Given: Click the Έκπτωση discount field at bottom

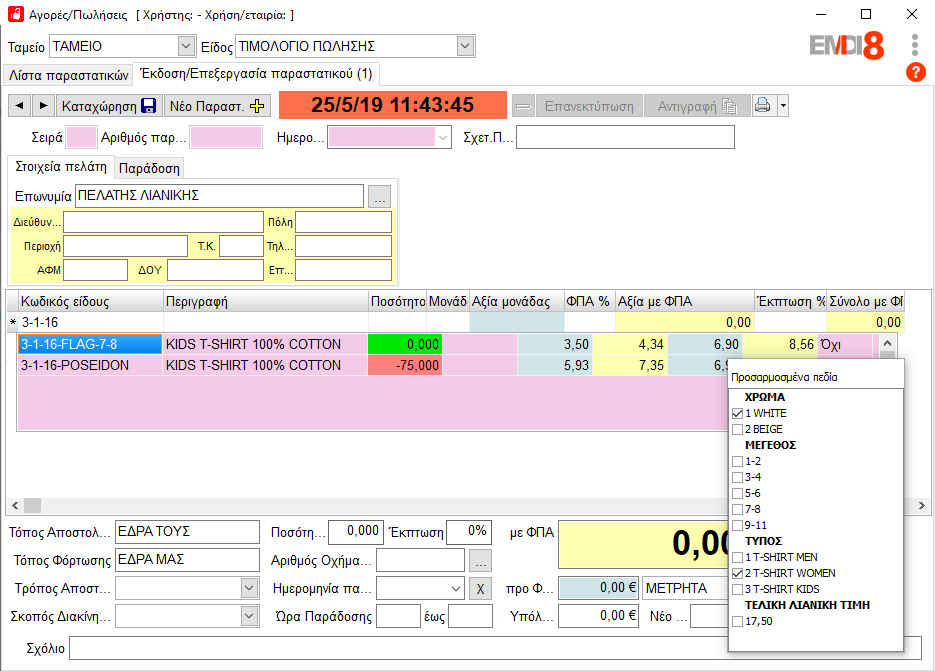Looking at the screenshot, I should [469, 532].
